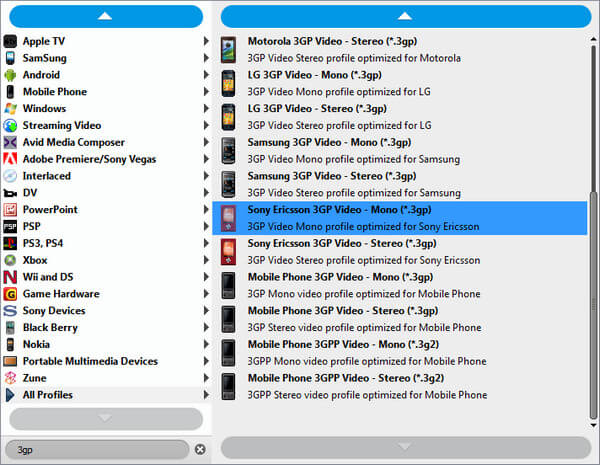Open the Portable Multimedia Devices category
Viewport: 600px width, 465px height.
tap(106, 361)
